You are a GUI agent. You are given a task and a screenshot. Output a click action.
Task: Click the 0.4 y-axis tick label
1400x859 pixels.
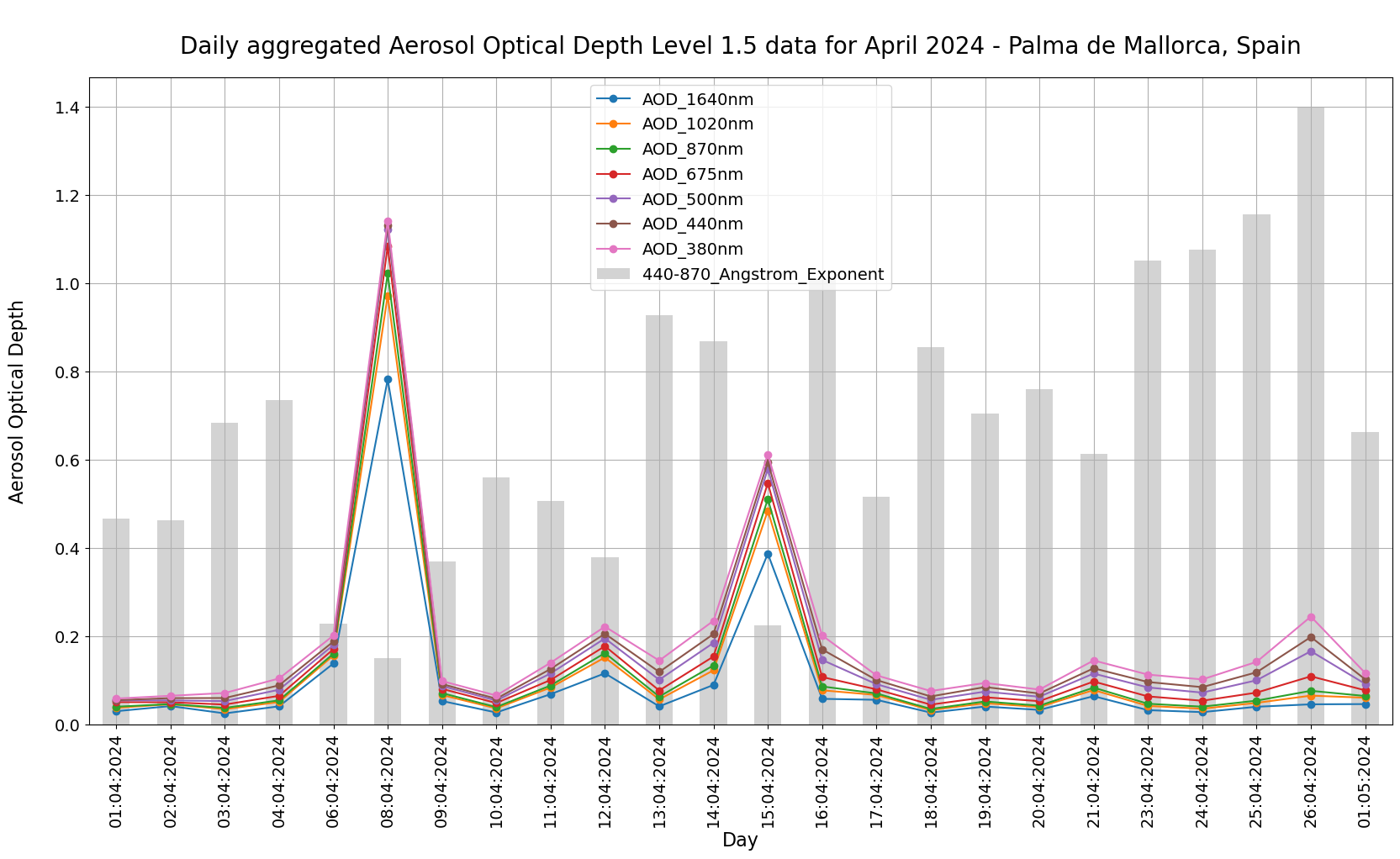coord(67,549)
